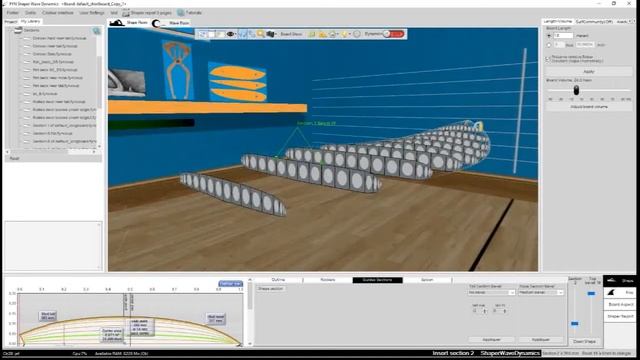Open the Top Section Bevel dropdown
The image size is (640, 360).
491,293
